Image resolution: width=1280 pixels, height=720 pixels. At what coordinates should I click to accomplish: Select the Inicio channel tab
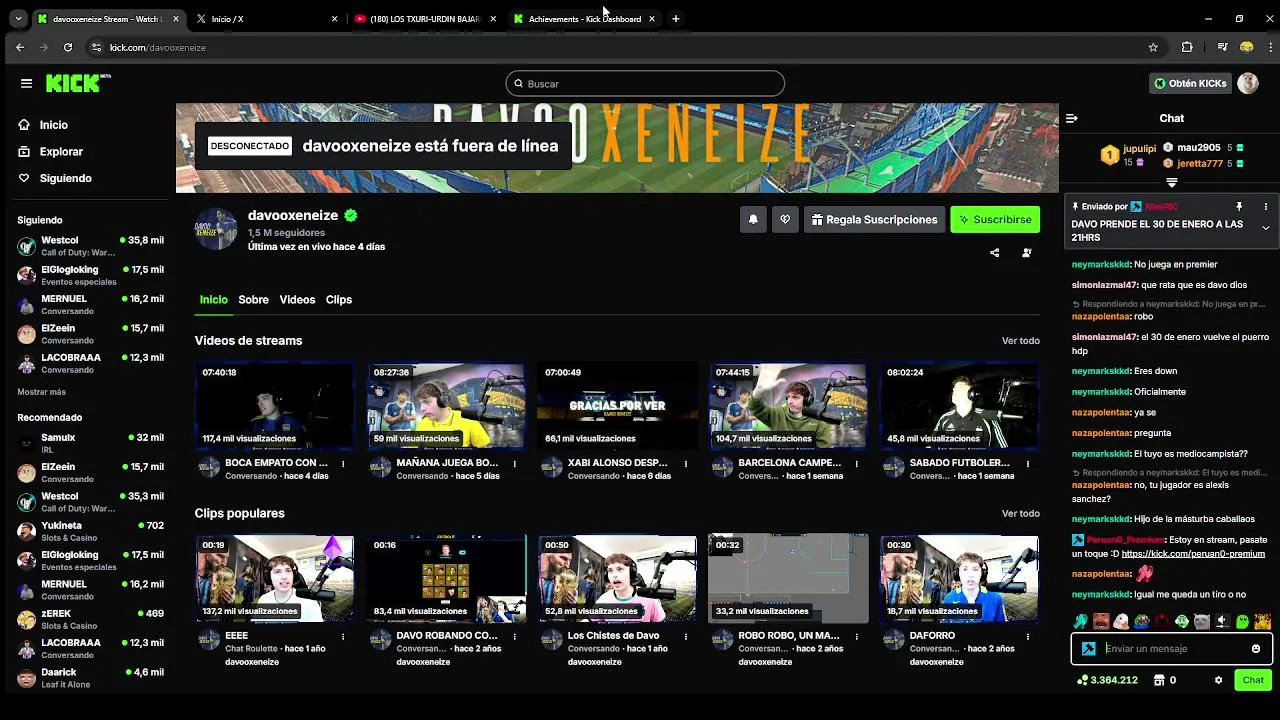click(213, 300)
